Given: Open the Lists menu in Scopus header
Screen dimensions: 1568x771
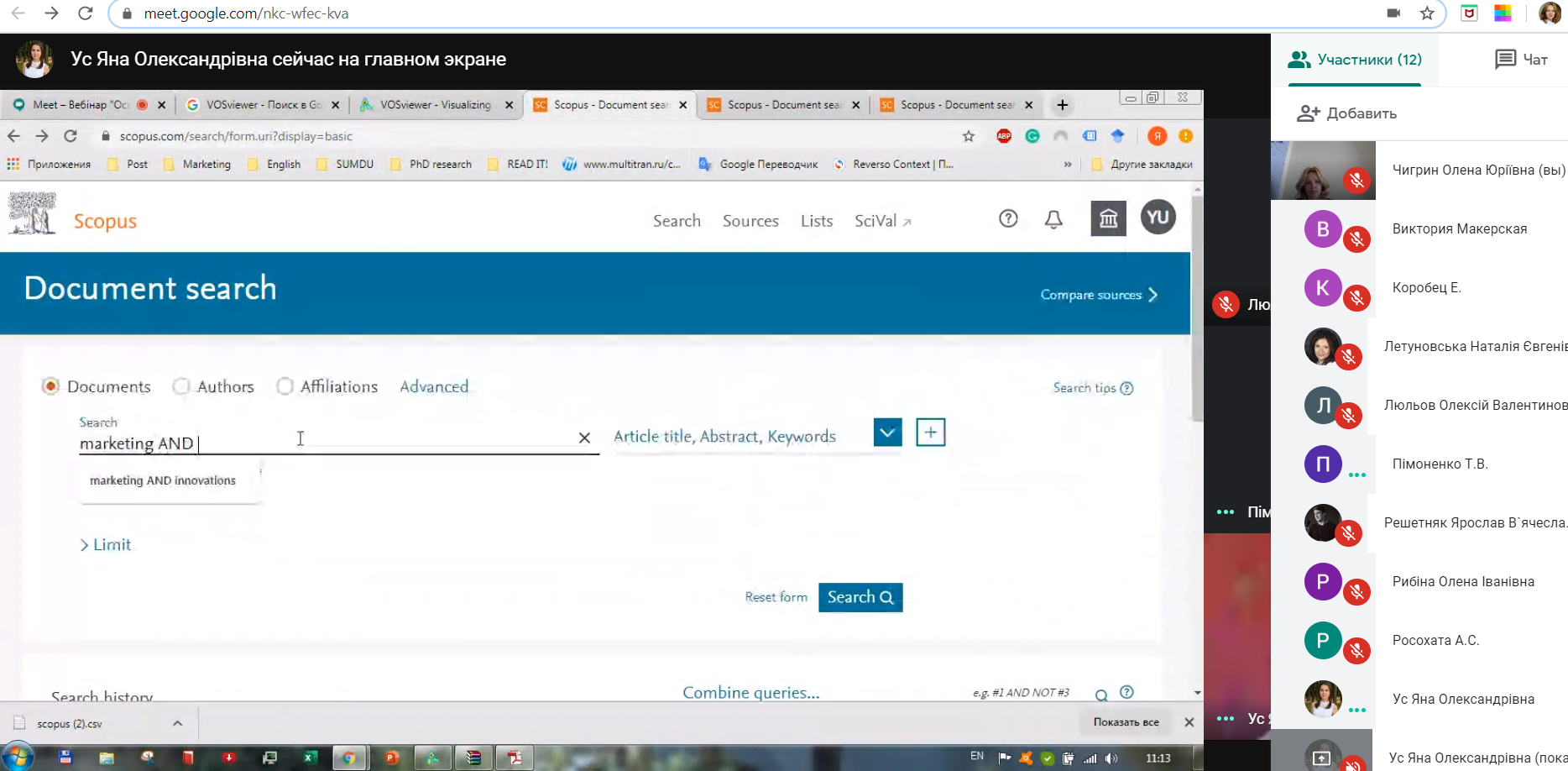Looking at the screenshot, I should pos(817,221).
